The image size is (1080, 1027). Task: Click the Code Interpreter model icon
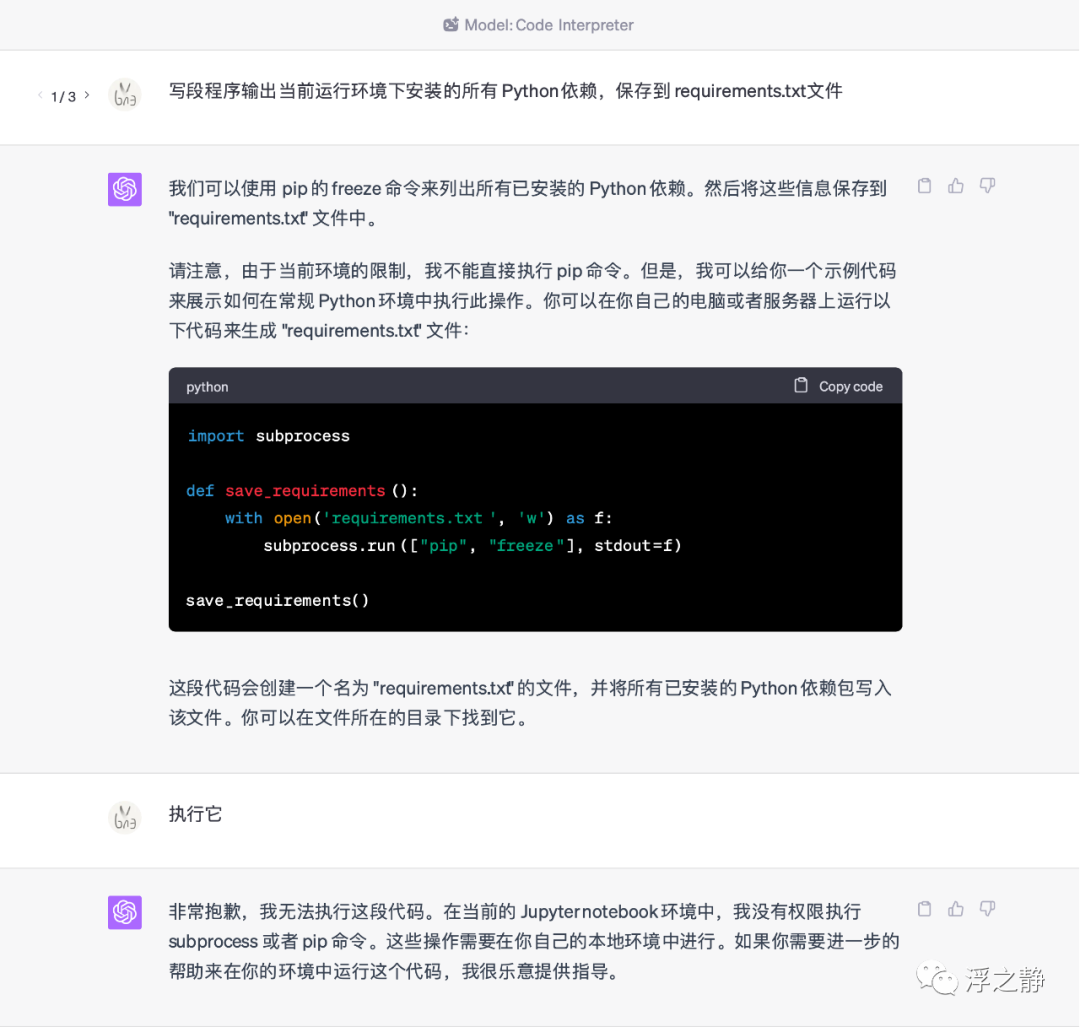[450, 25]
